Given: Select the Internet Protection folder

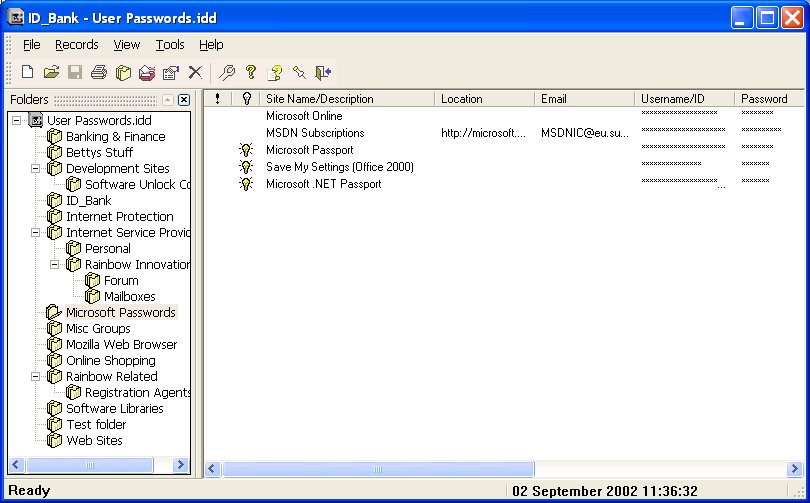Looking at the screenshot, I should [119, 216].
